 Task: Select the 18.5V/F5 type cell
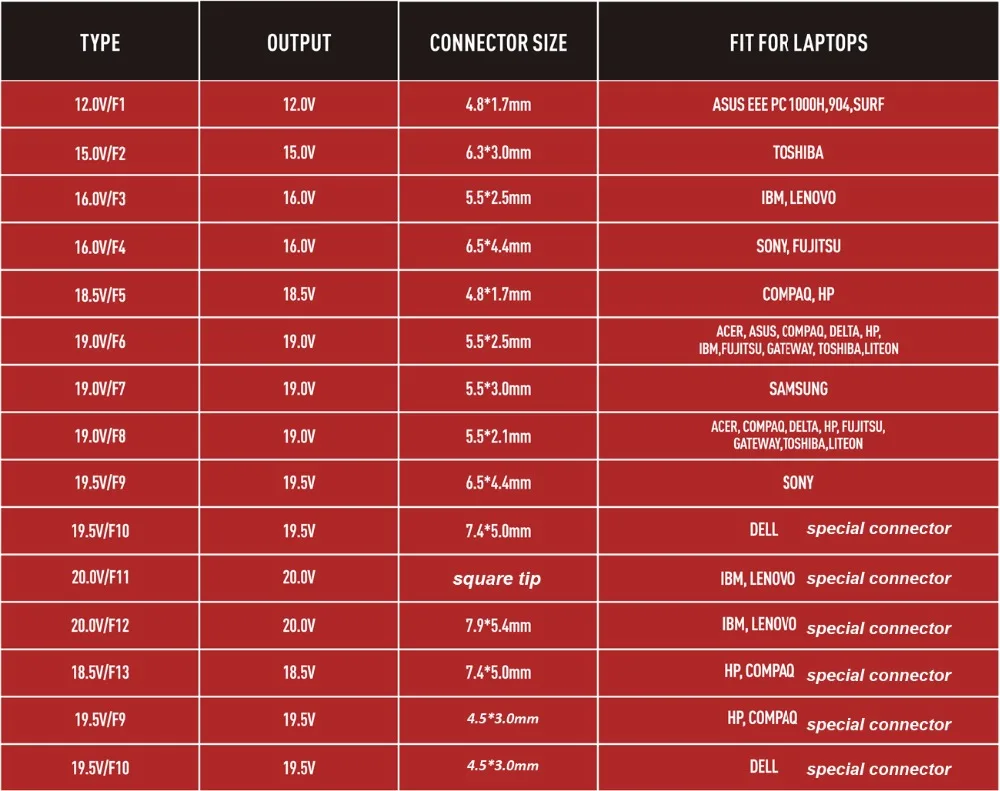[x=100, y=294]
